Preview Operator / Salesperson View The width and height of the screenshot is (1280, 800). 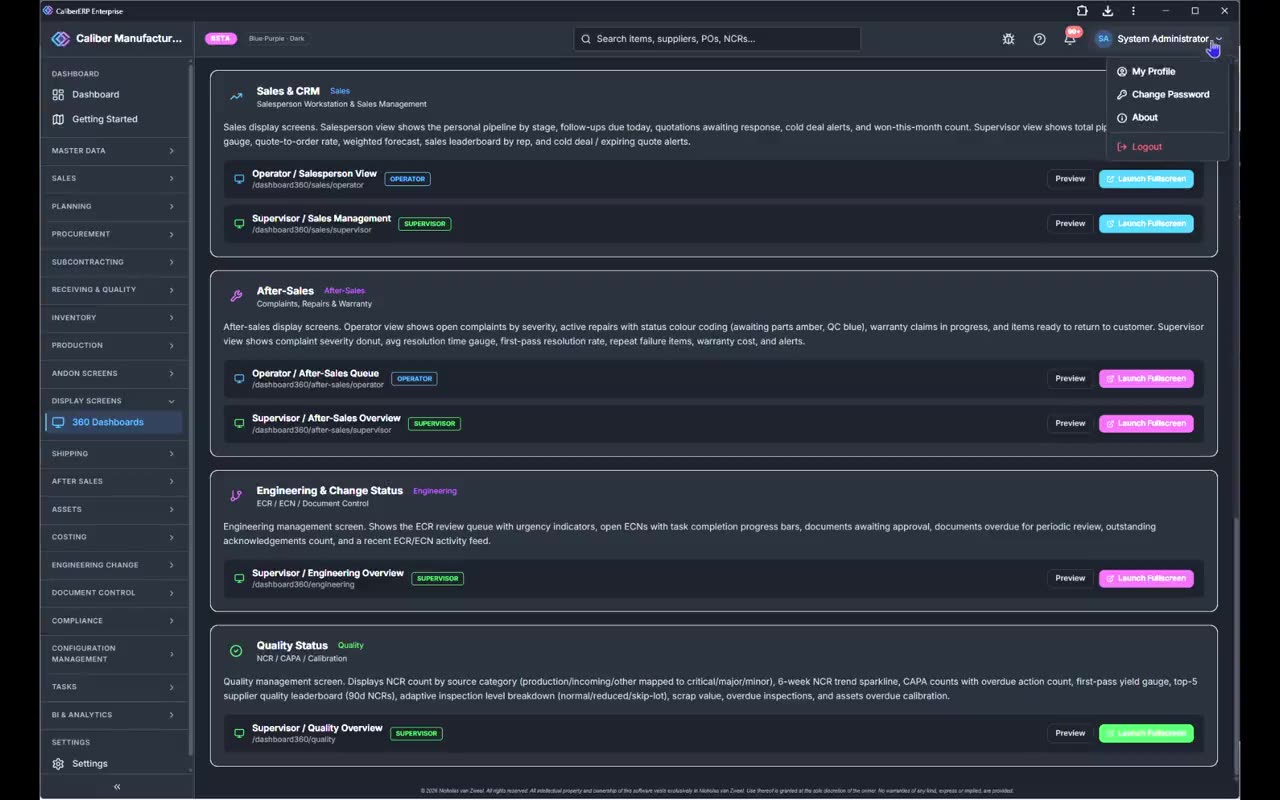click(1070, 179)
